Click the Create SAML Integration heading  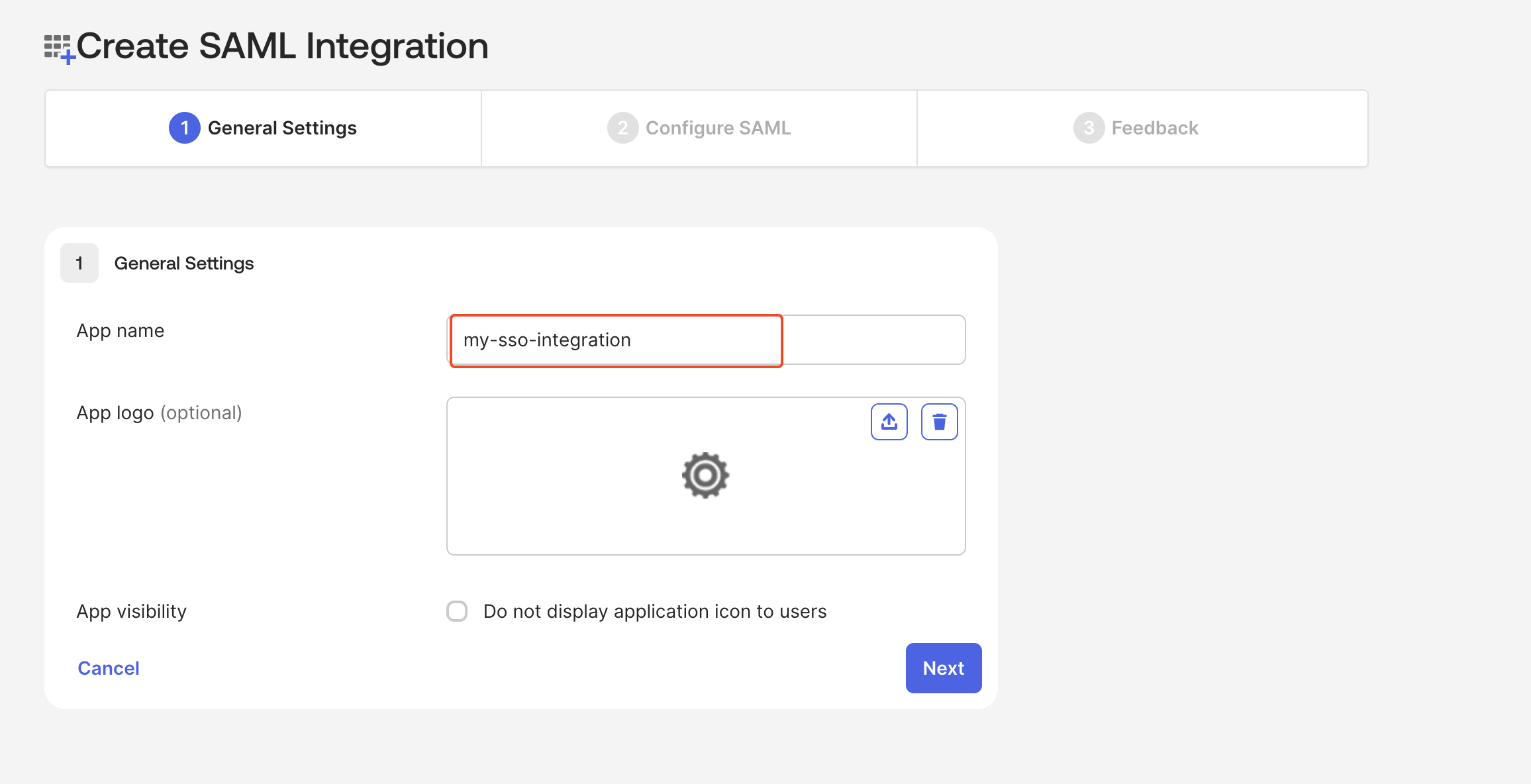point(283,46)
